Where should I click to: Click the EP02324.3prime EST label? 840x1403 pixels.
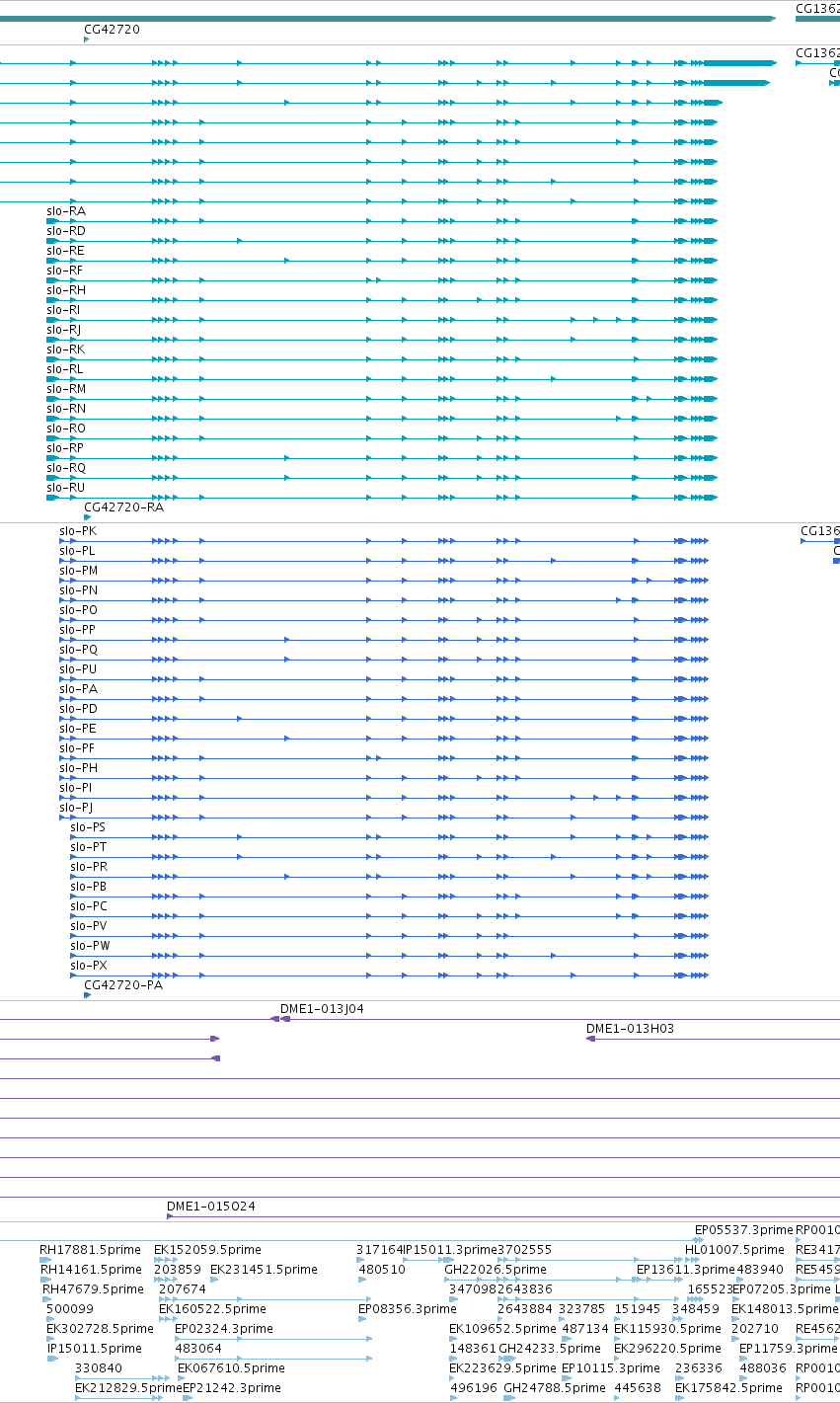coord(223,1329)
